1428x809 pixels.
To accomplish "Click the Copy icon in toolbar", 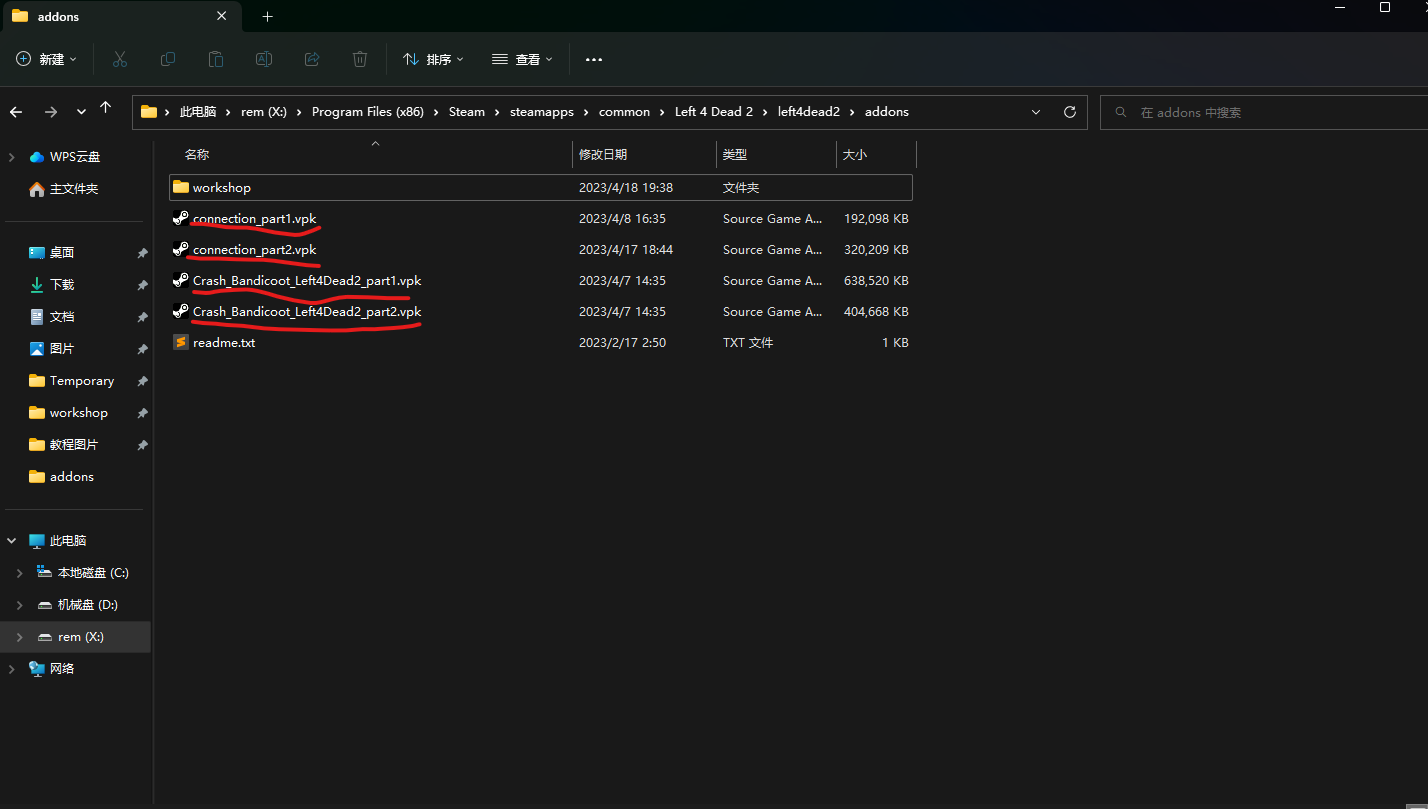I will click(x=168, y=60).
